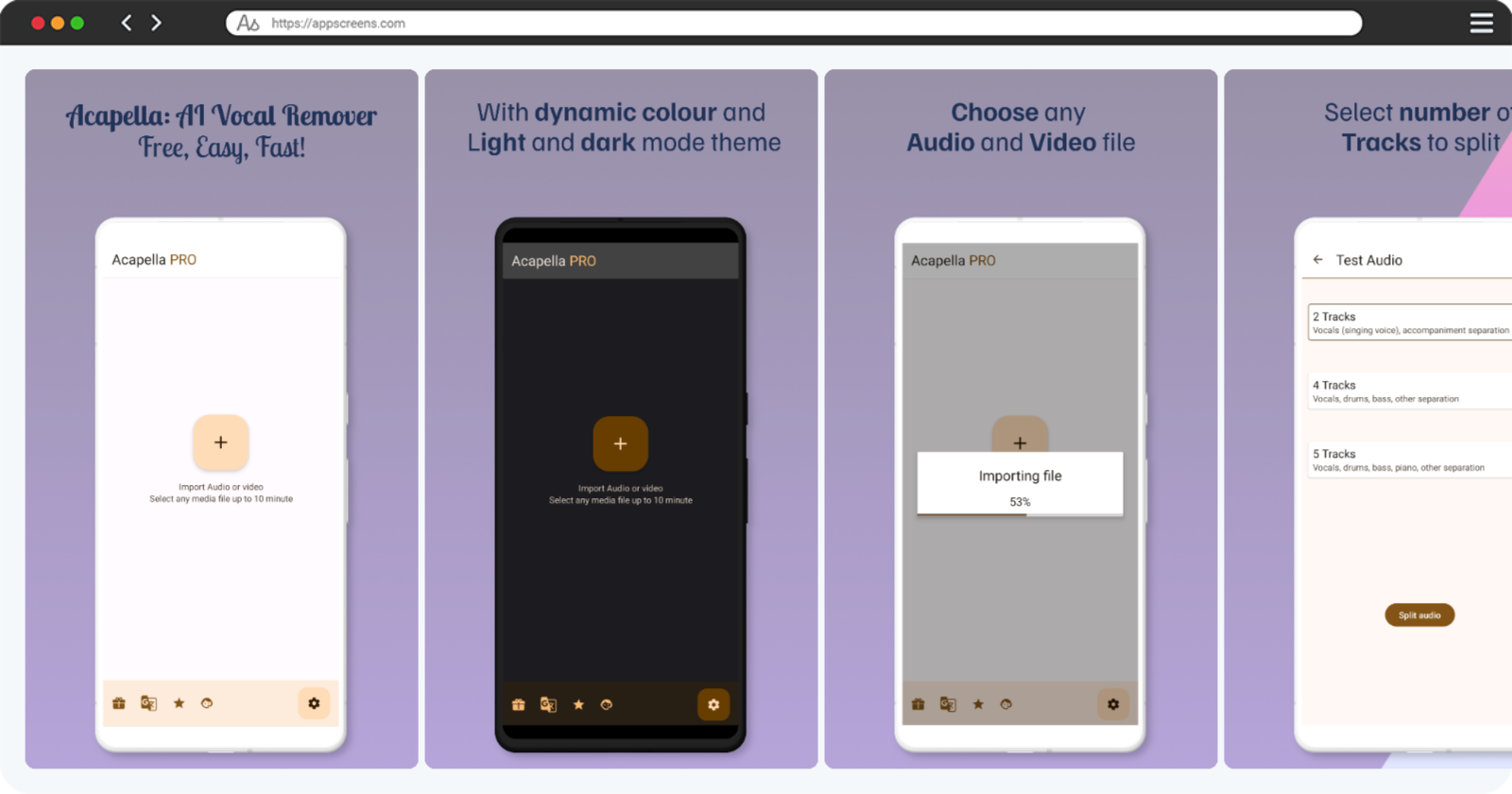Click the browser back arrow
The height and width of the screenshot is (794, 1512).
point(127,23)
